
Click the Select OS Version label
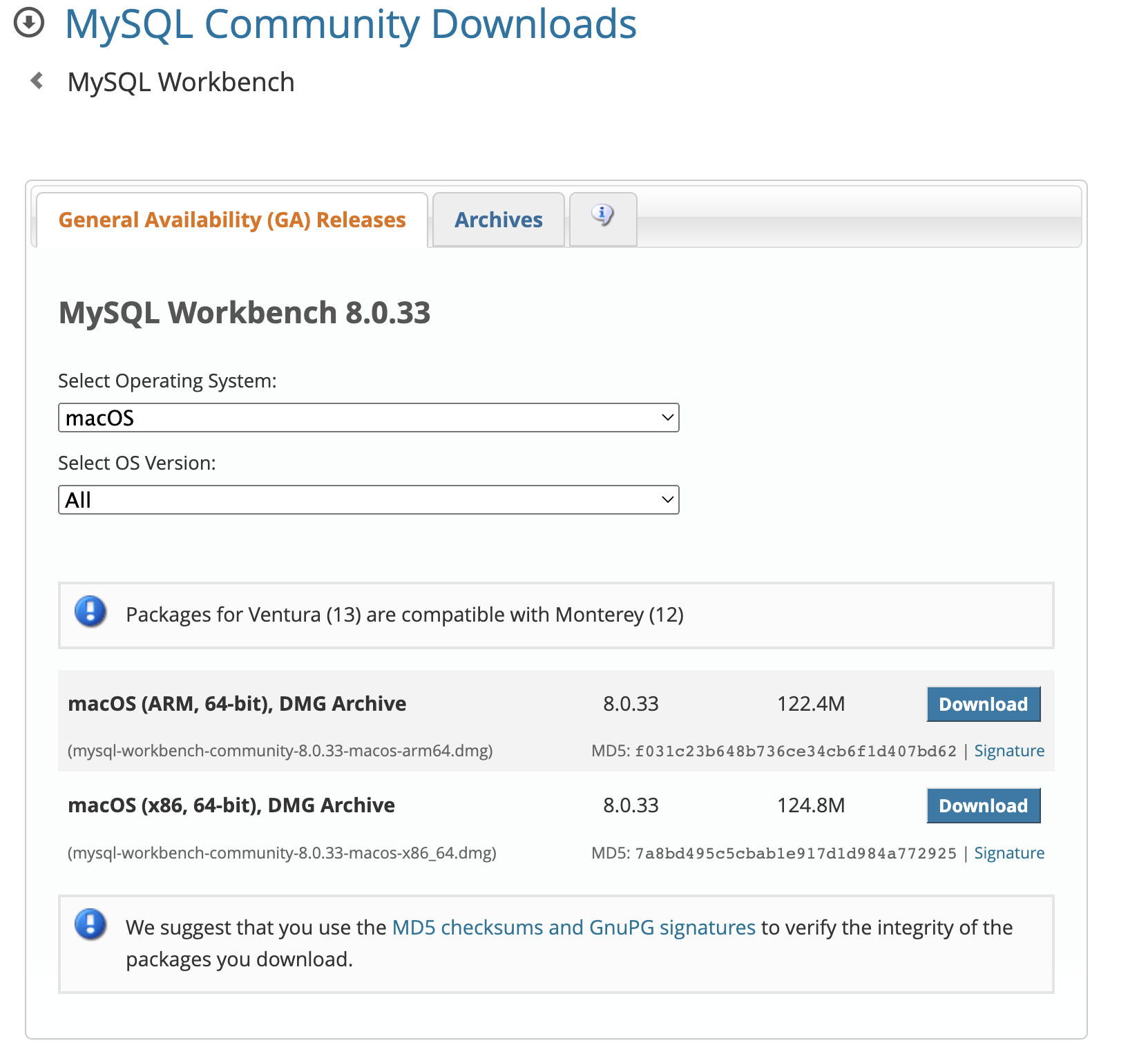pyautogui.click(x=137, y=463)
